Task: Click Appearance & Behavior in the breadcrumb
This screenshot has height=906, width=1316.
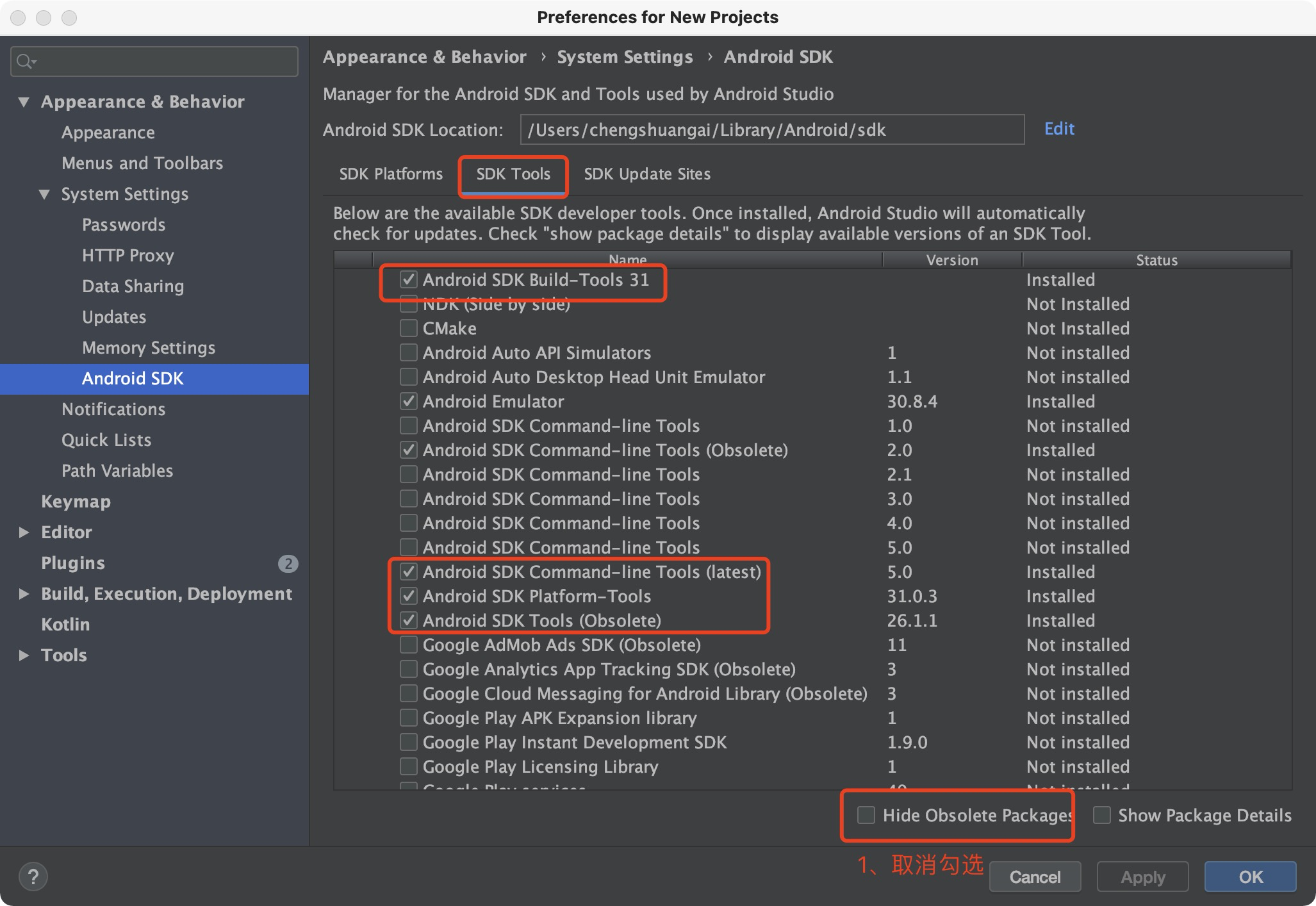Action: (425, 57)
